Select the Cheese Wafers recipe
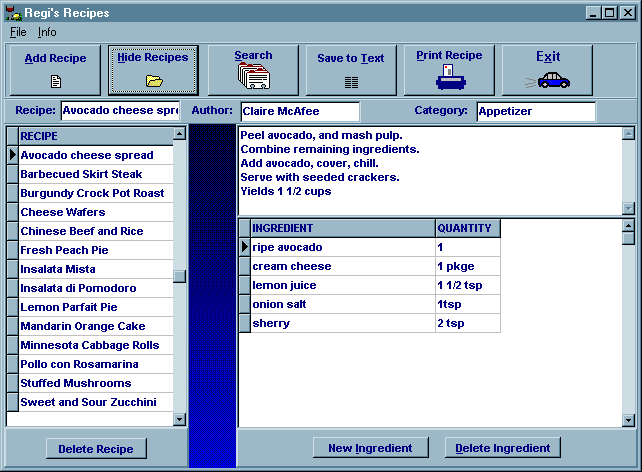This screenshot has width=642, height=472. tap(96, 212)
